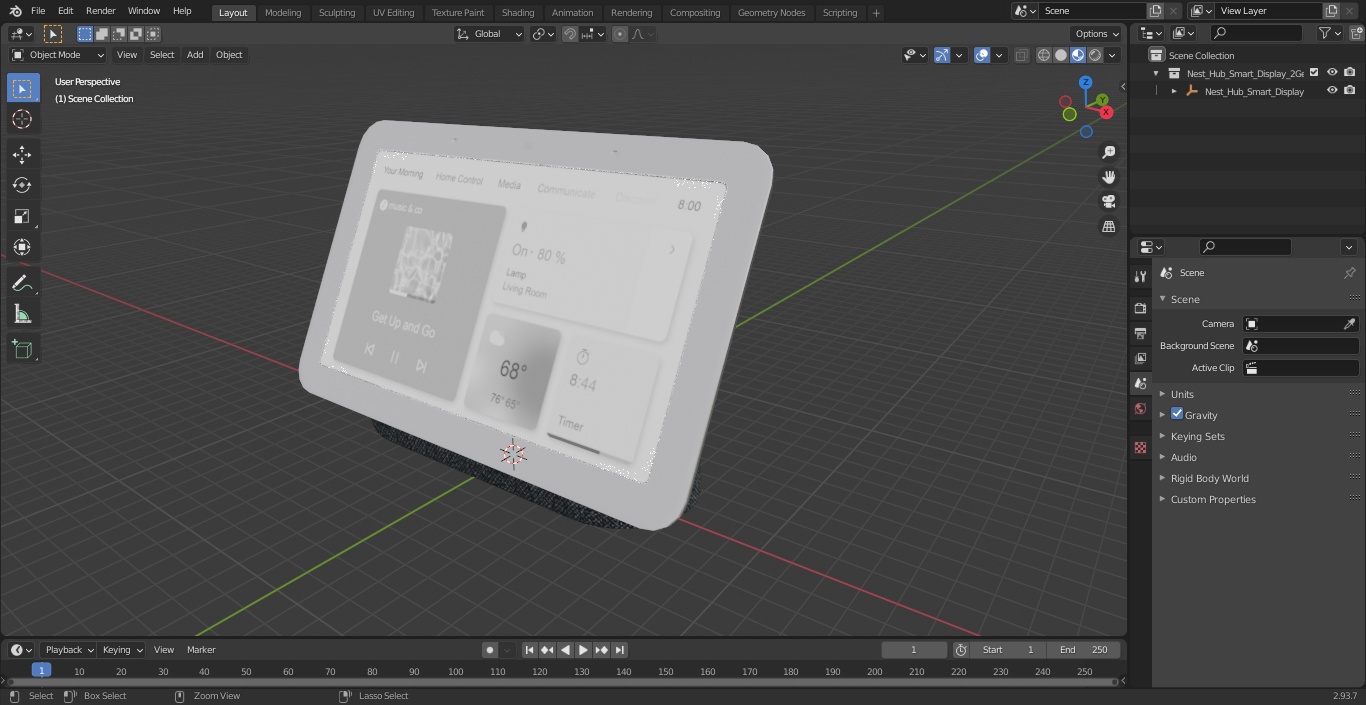Click the current frame field in timeline

(x=913, y=650)
